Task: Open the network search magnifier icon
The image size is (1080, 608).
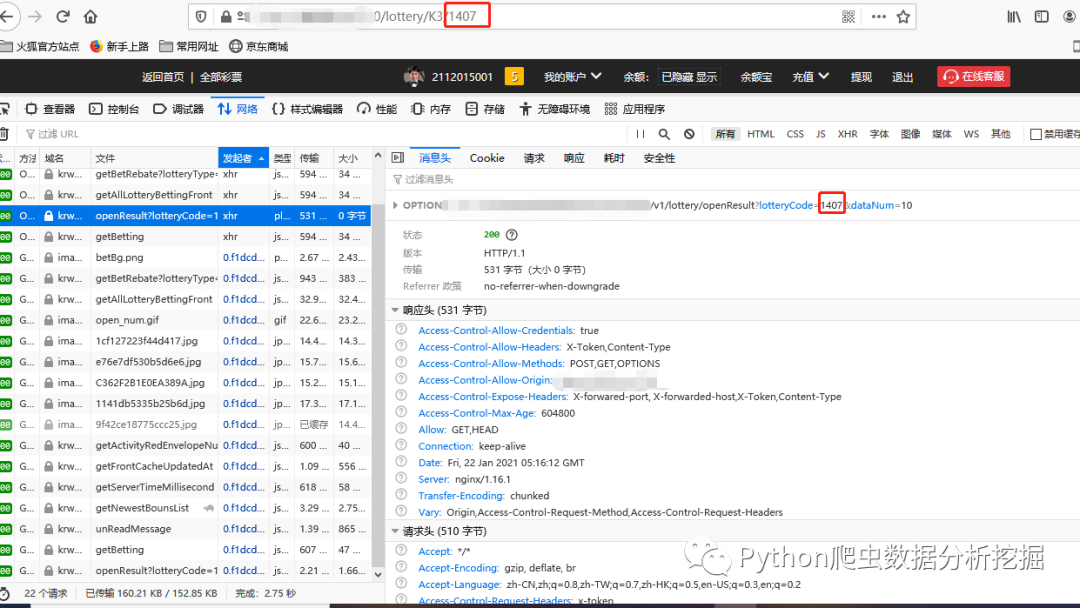Action: 664,134
